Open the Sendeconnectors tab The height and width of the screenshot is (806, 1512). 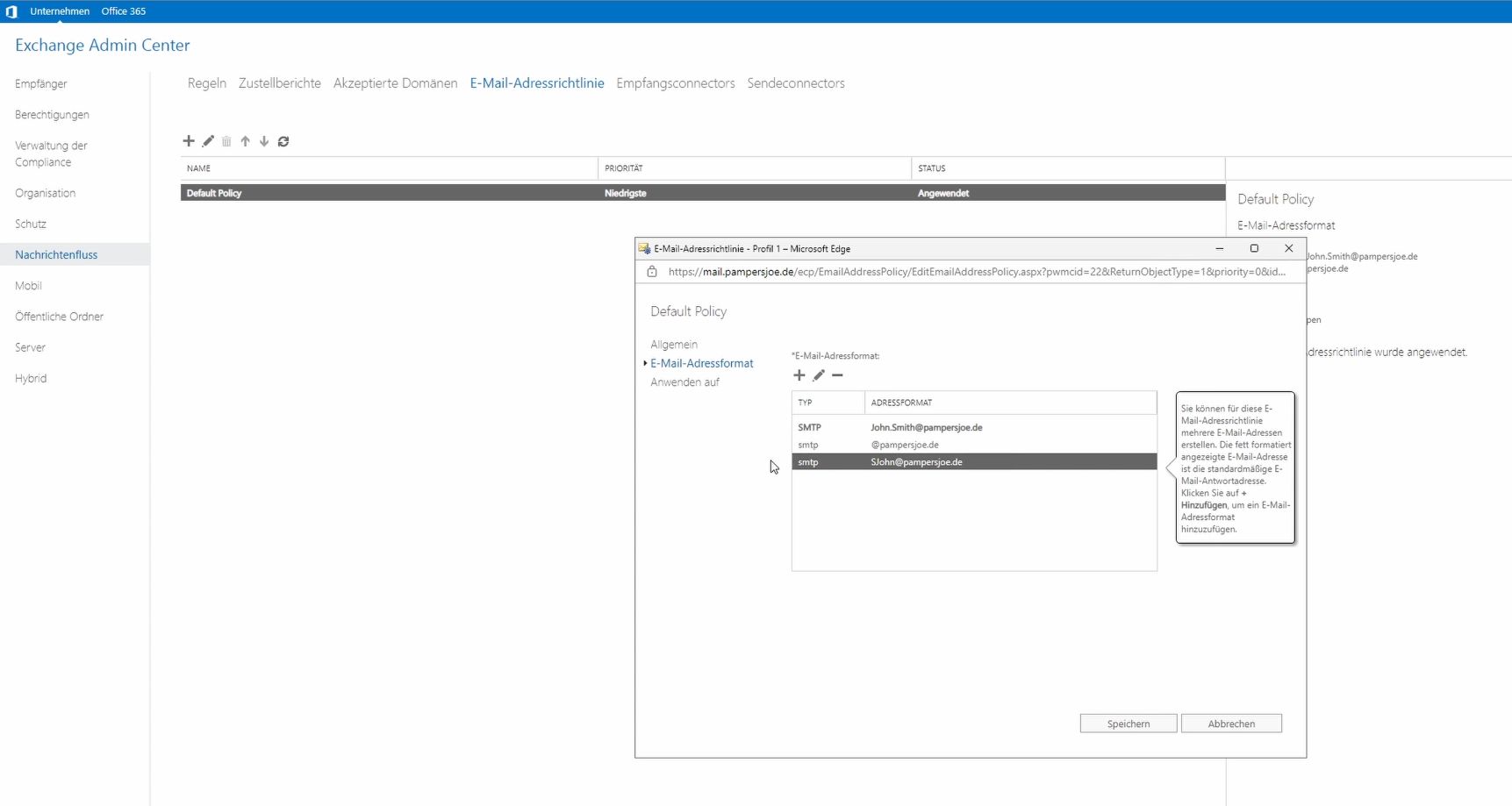tap(796, 83)
